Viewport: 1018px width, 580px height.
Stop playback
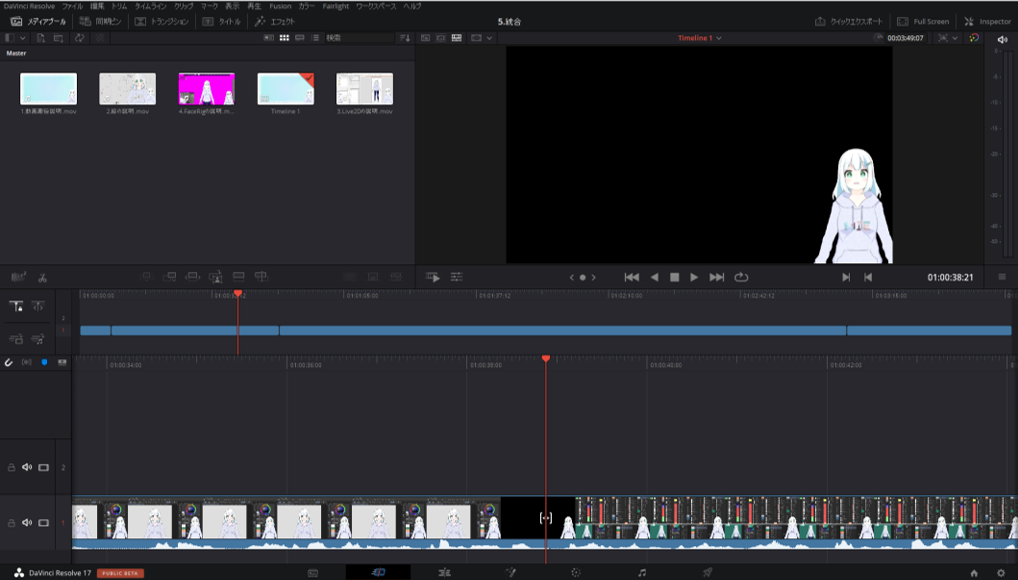pos(675,277)
